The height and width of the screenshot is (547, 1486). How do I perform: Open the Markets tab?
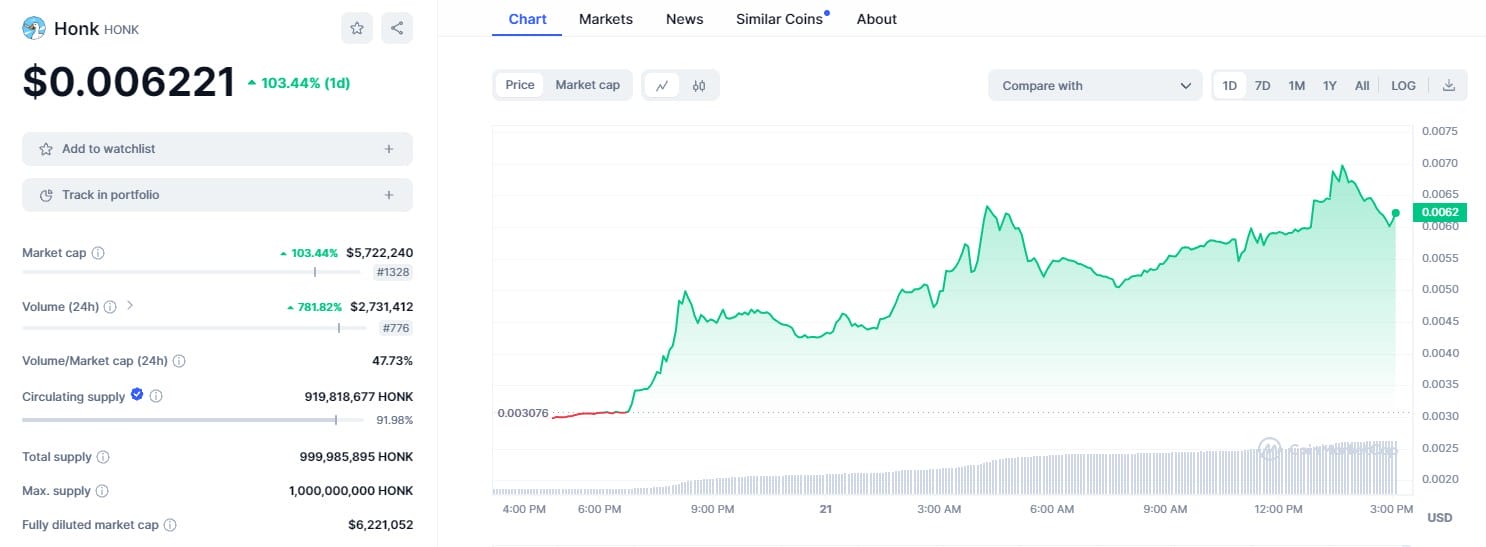605,19
